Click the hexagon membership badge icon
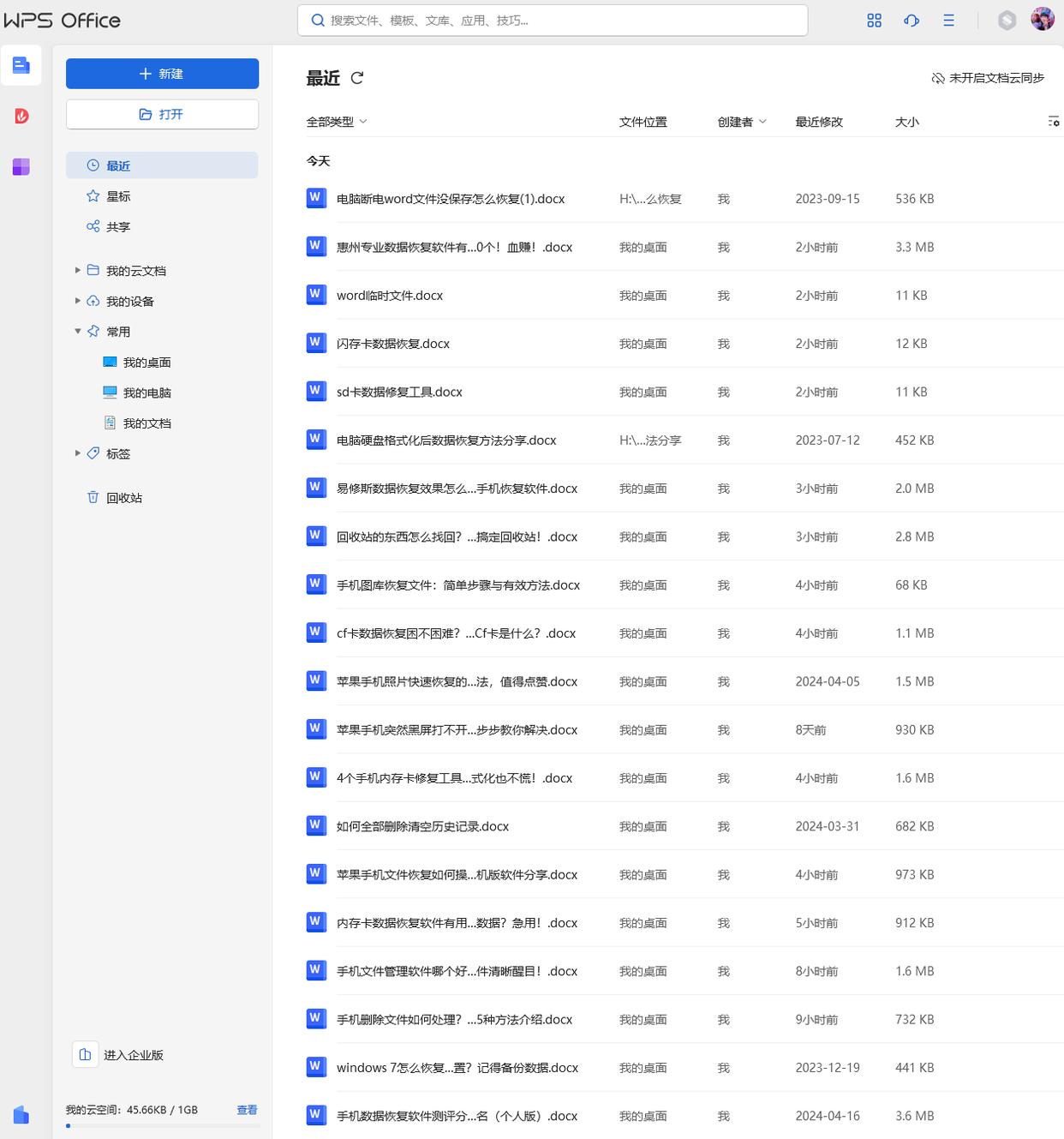 click(x=1007, y=21)
